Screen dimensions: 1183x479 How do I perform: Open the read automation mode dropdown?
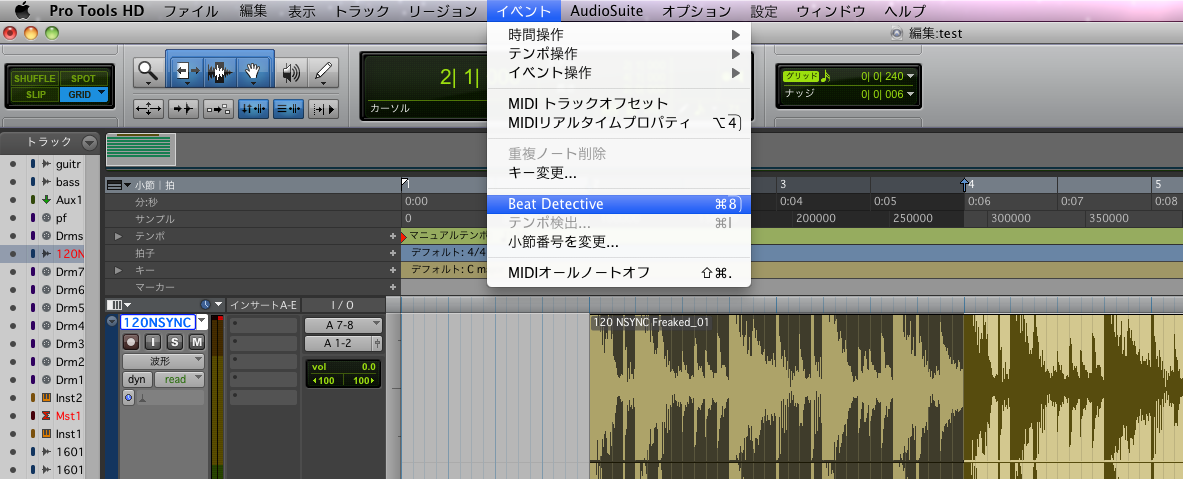(x=180, y=379)
